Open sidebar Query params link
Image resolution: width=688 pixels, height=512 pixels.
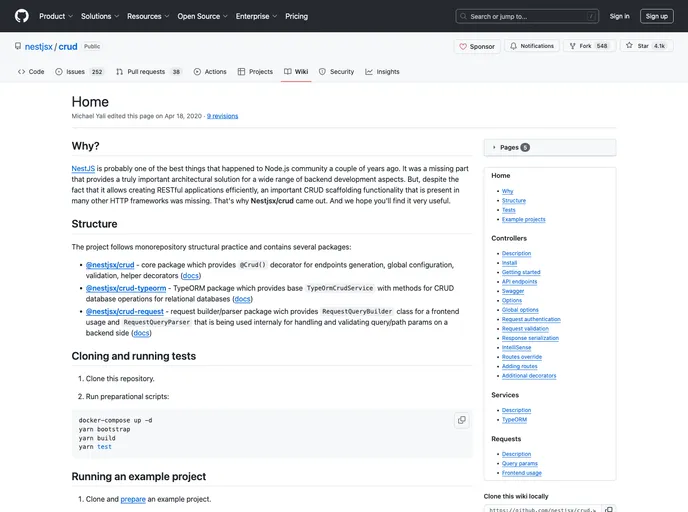[x=520, y=463]
